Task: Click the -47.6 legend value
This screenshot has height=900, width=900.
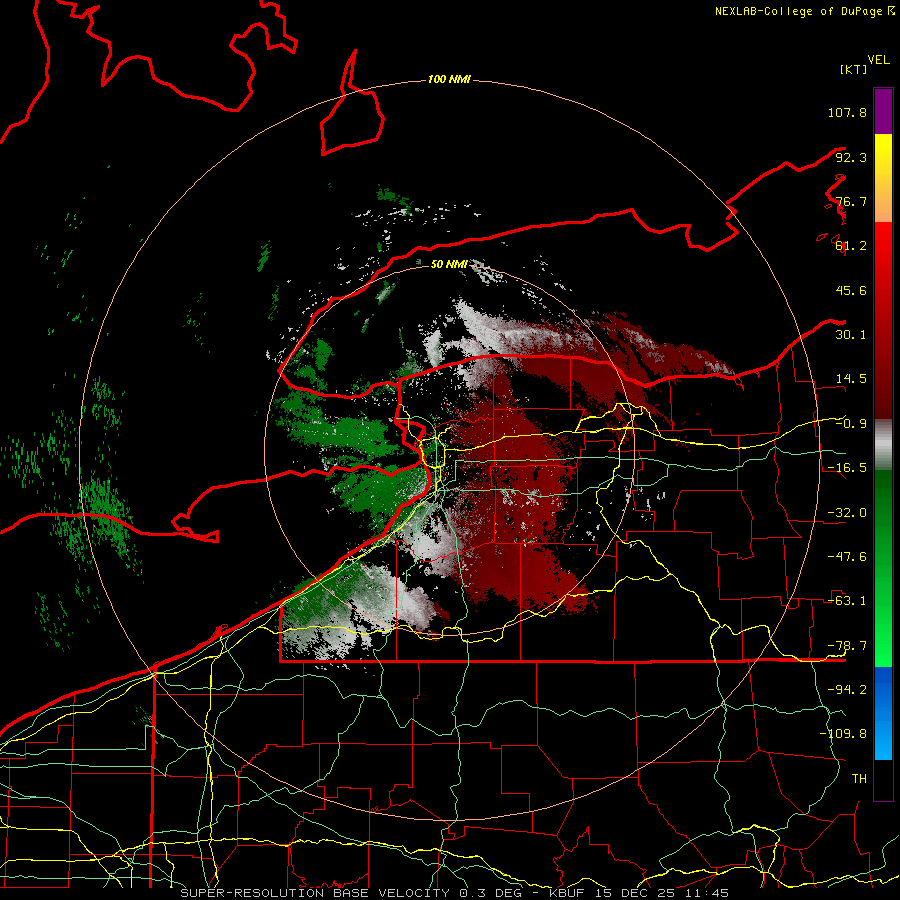Action: coord(847,557)
